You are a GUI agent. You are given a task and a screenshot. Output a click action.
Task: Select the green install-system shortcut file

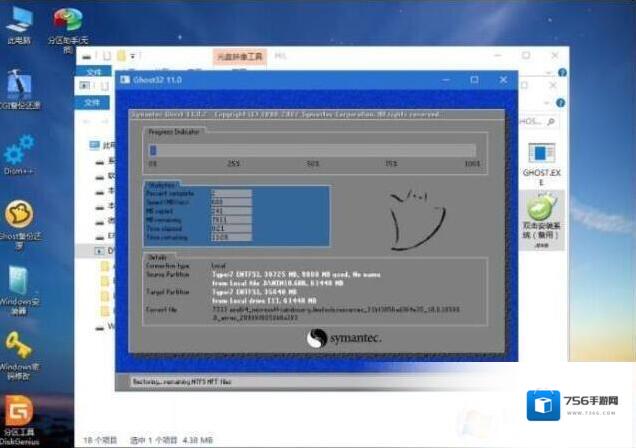coord(541,217)
